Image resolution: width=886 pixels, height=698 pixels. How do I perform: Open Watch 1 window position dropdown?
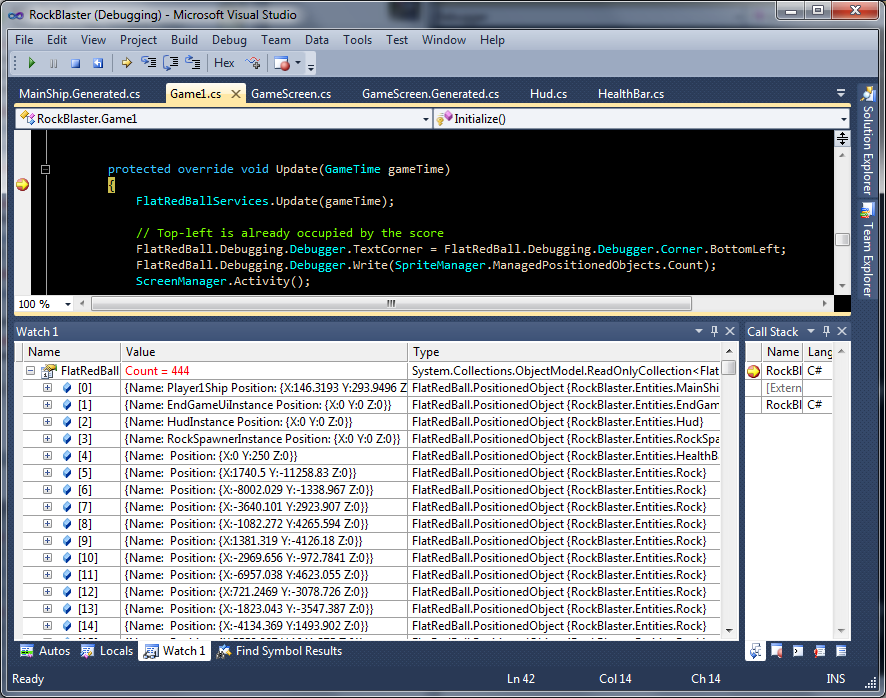[x=699, y=331]
